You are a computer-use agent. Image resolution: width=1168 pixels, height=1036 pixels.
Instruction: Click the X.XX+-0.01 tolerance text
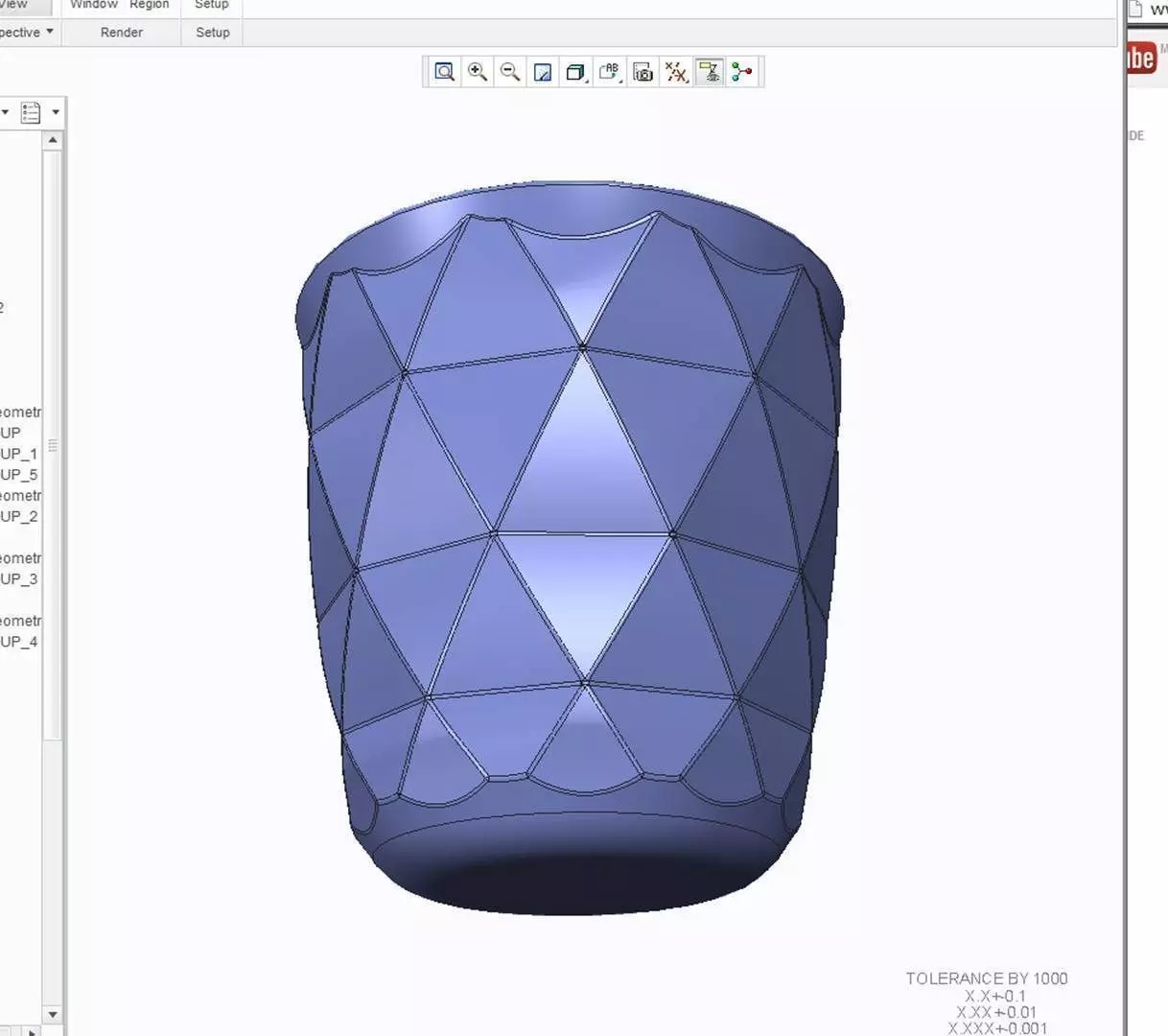[996, 1012]
